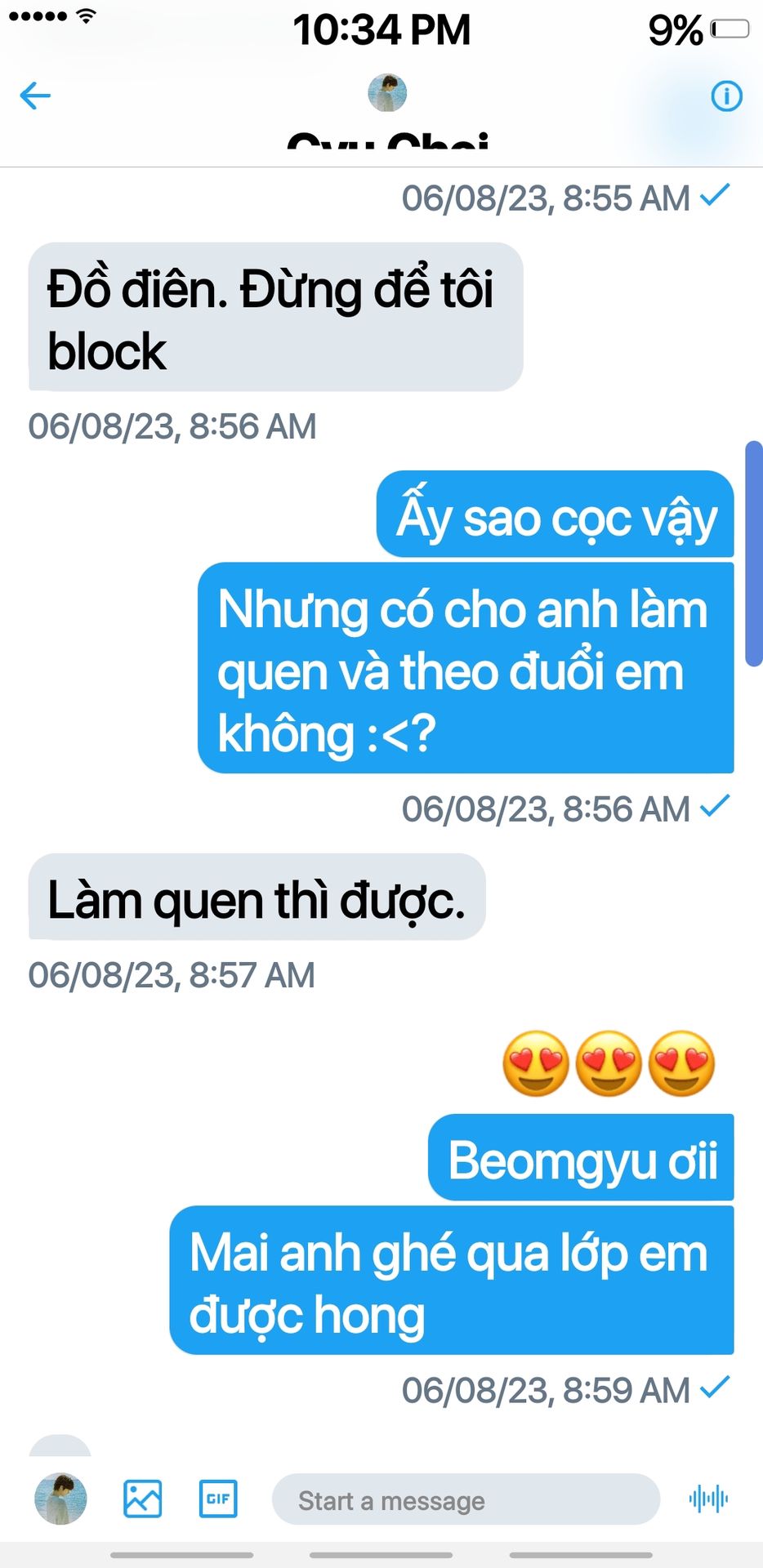Tap the 8:56 AM sent checkmark

tap(716, 805)
